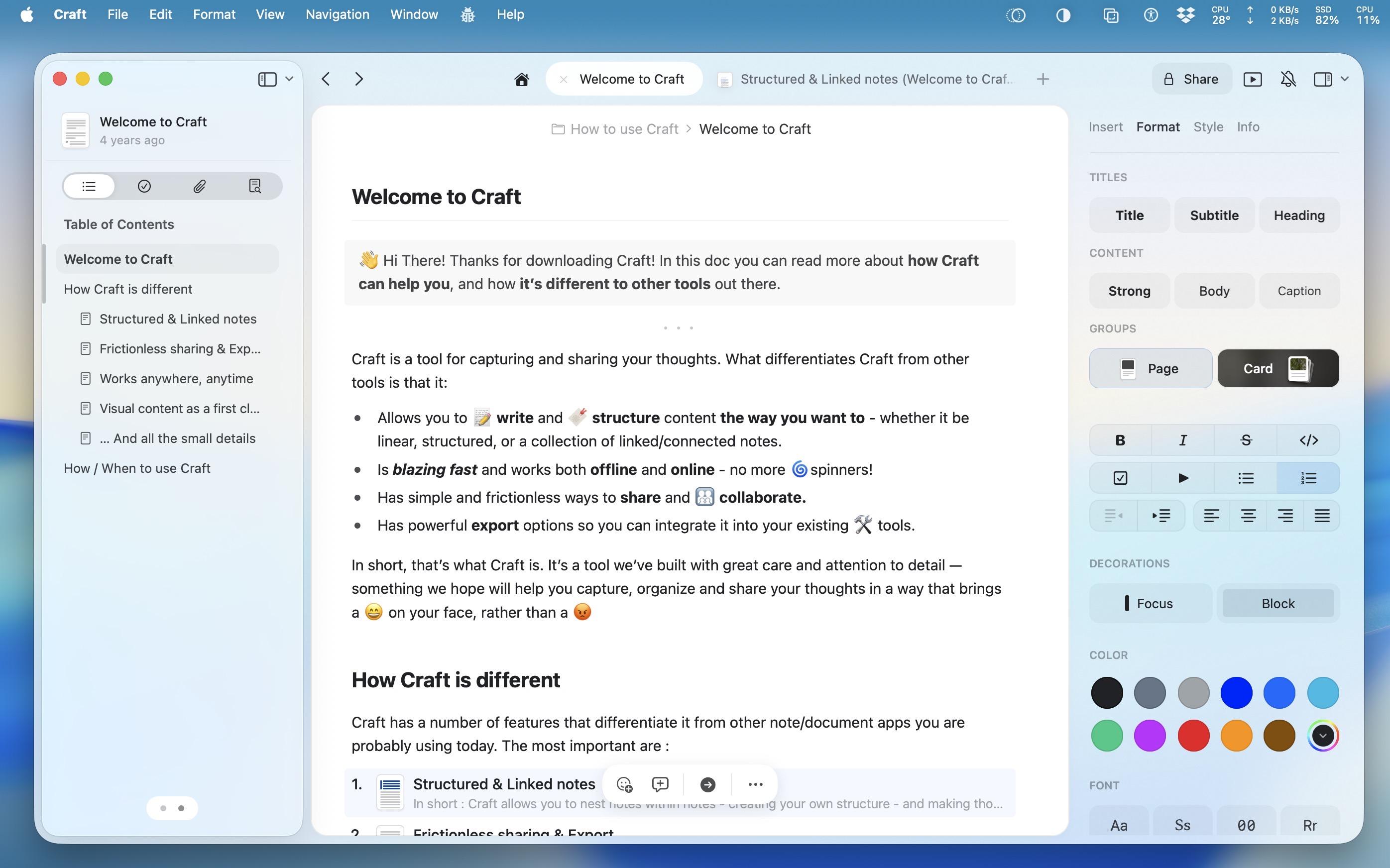This screenshot has width=1390, height=868.
Task: Center align the text
Action: (1248, 516)
